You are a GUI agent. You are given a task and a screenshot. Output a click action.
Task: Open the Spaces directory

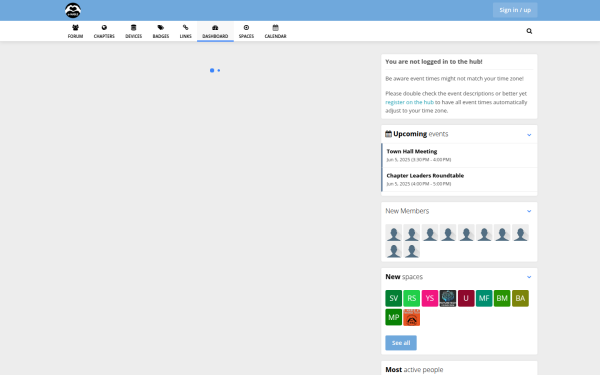[x=246, y=31]
